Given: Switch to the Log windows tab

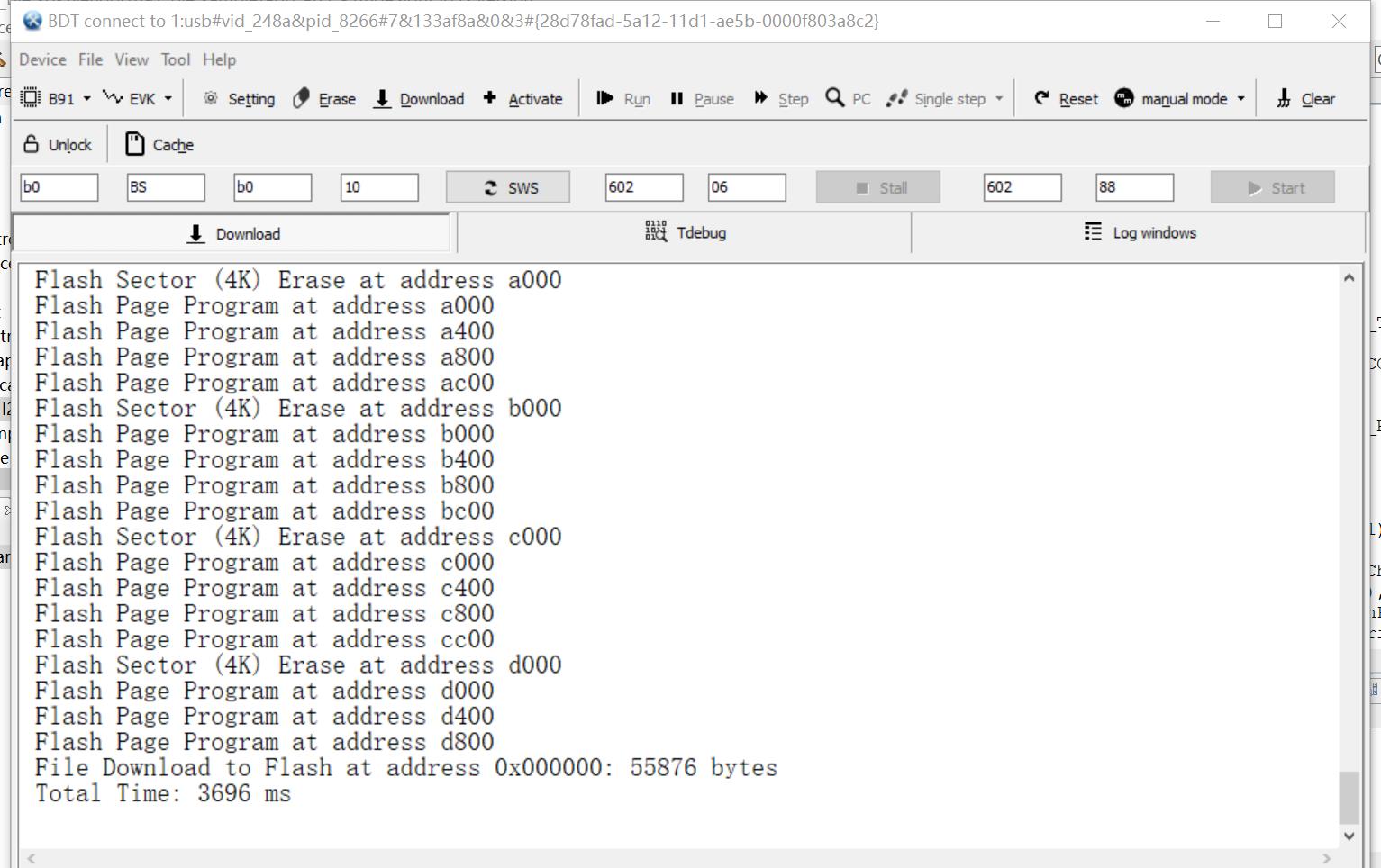Looking at the screenshot, I should pyautogui.click(x=1140, y=232).
